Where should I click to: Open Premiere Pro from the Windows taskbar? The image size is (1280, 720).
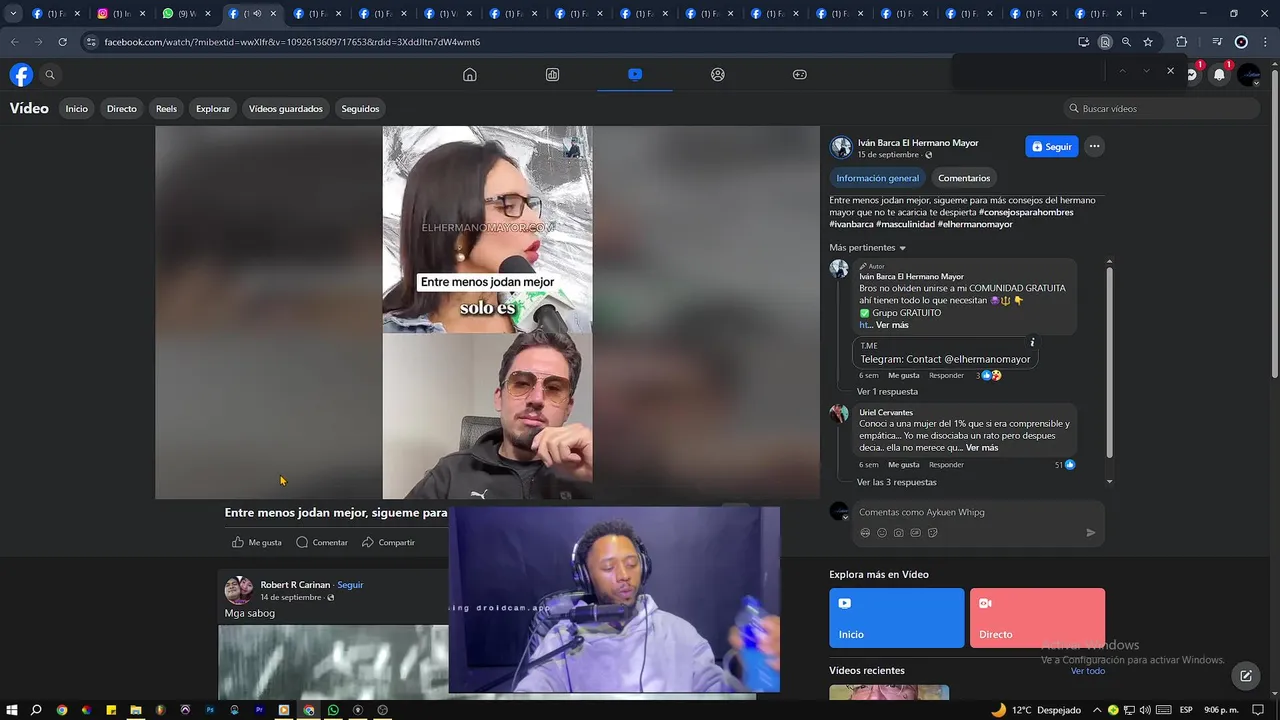[x=259, y=710]
